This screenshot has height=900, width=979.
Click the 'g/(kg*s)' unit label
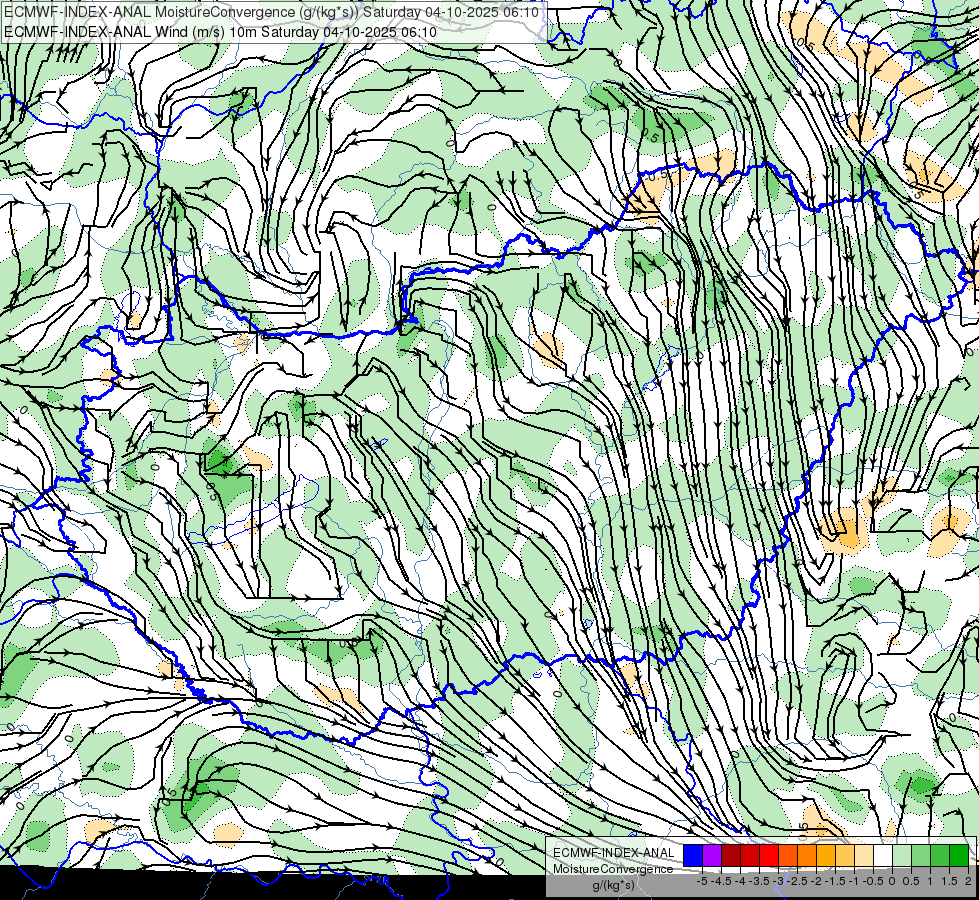[613, 886]
